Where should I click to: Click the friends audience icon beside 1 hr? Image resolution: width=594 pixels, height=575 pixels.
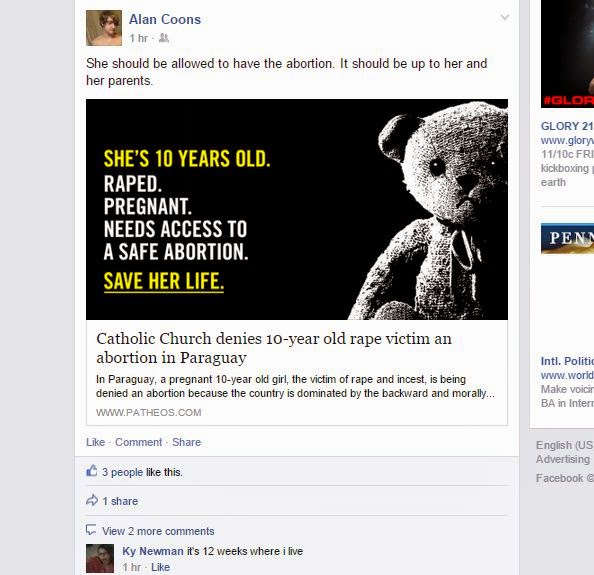(164, 38)
